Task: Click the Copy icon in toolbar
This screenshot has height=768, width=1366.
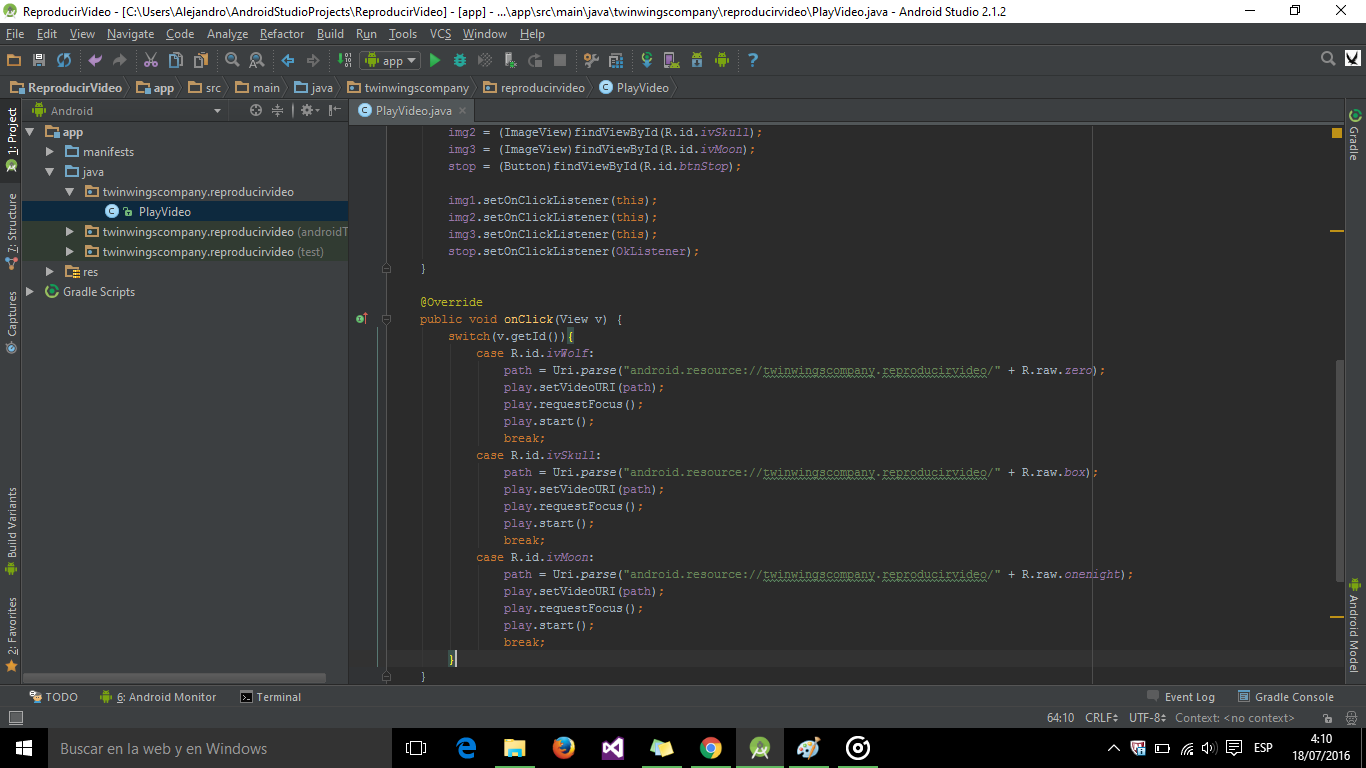Action: 176,60
